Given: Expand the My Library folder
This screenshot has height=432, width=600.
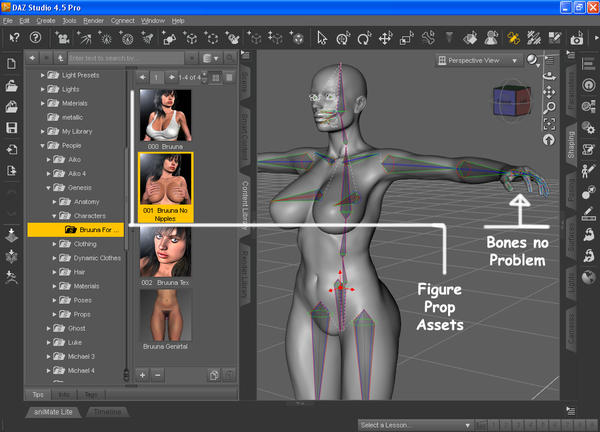Looking at the screenshot, I should 42,132.
